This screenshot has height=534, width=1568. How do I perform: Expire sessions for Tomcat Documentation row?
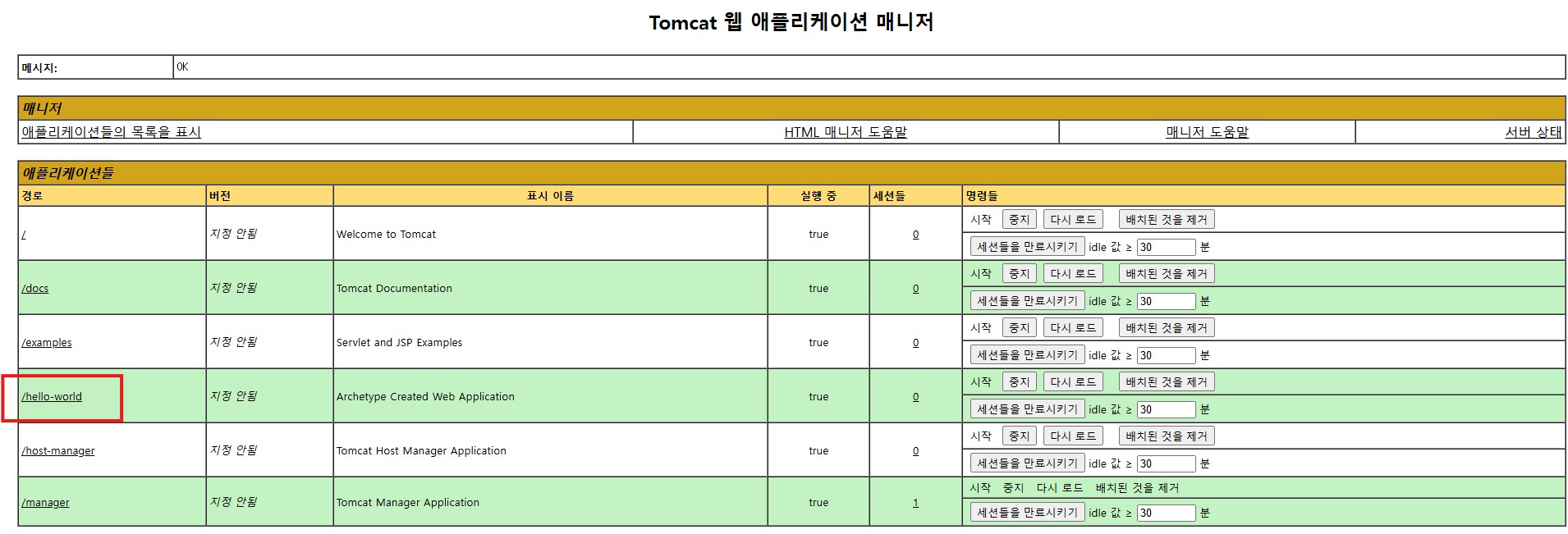click(x=1027, y=301)
